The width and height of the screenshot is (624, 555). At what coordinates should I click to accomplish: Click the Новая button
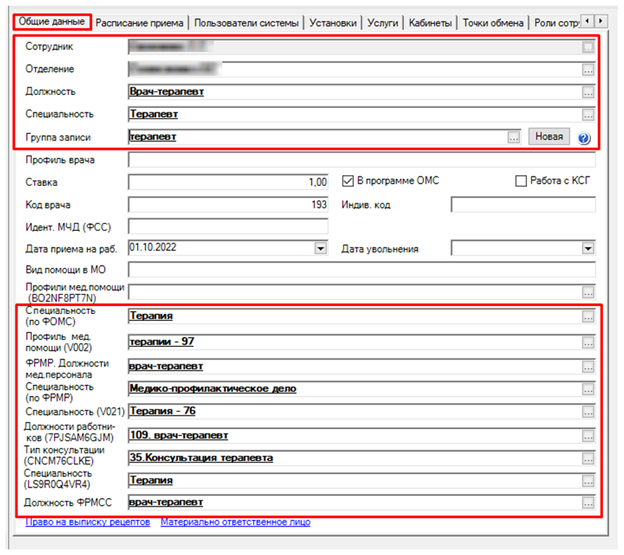click(x=549, y=136)
